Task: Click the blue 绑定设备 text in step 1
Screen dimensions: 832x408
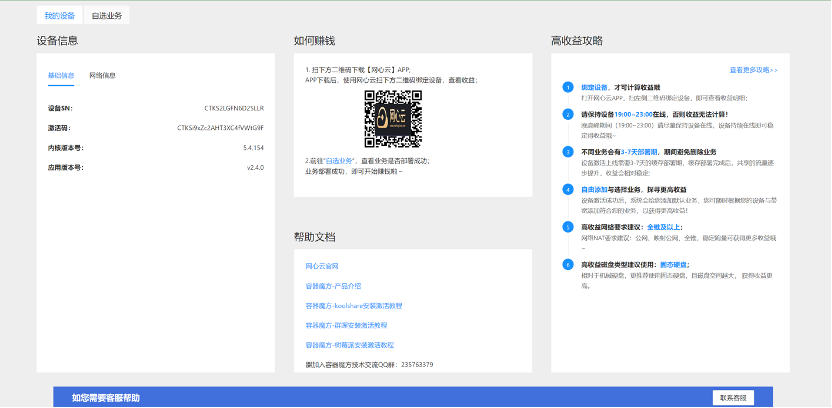Action: click(x=594, y=87)
